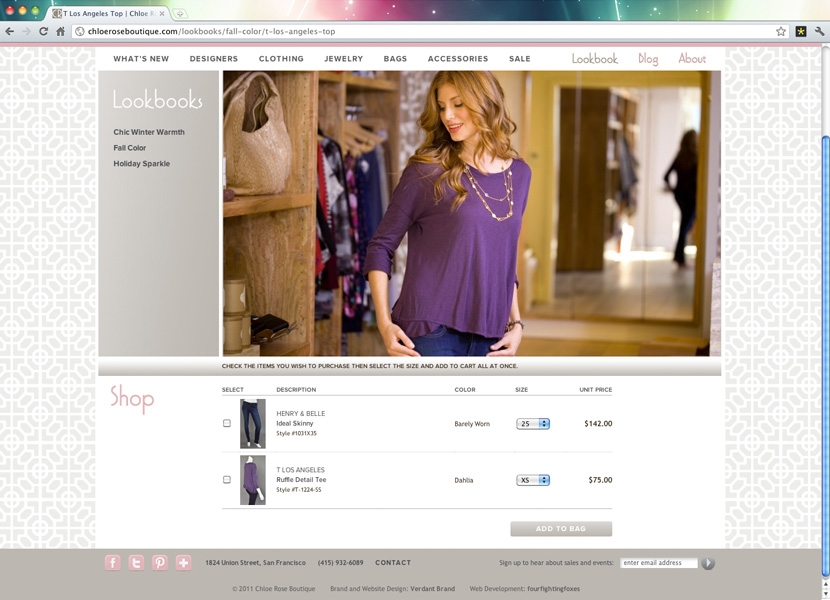Click the Ruffle Detail Tee product name
The width and height of the screenshot is (830, 600).
[x=301, y=479]
